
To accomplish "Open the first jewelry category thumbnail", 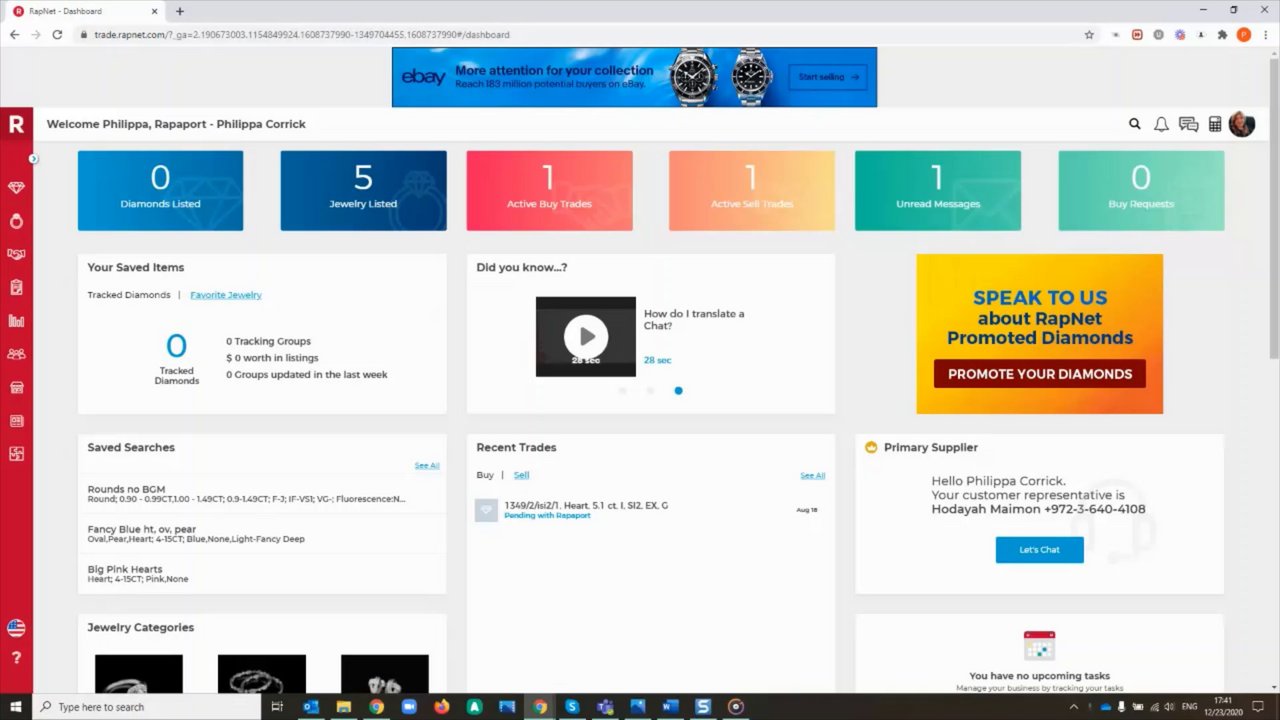I will point(139,674).
